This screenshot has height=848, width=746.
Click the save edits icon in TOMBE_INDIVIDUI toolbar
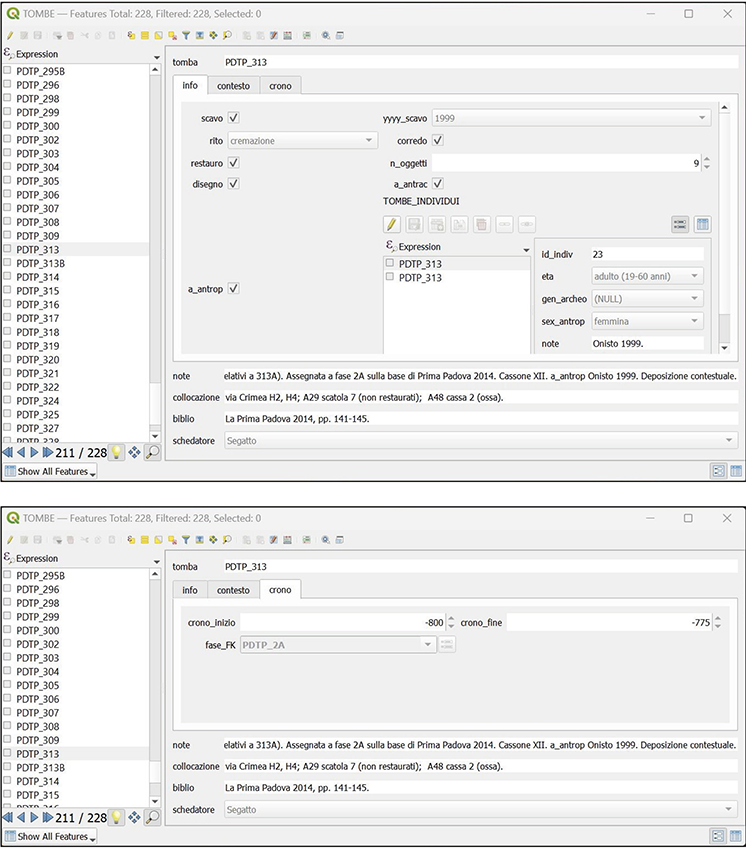[414, 225]
